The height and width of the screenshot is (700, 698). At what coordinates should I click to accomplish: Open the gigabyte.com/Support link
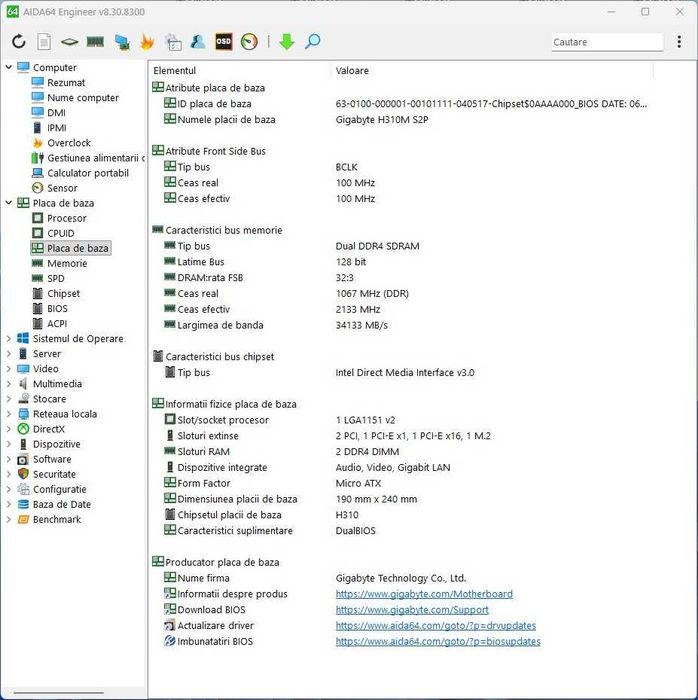click(x=412, y=610)
